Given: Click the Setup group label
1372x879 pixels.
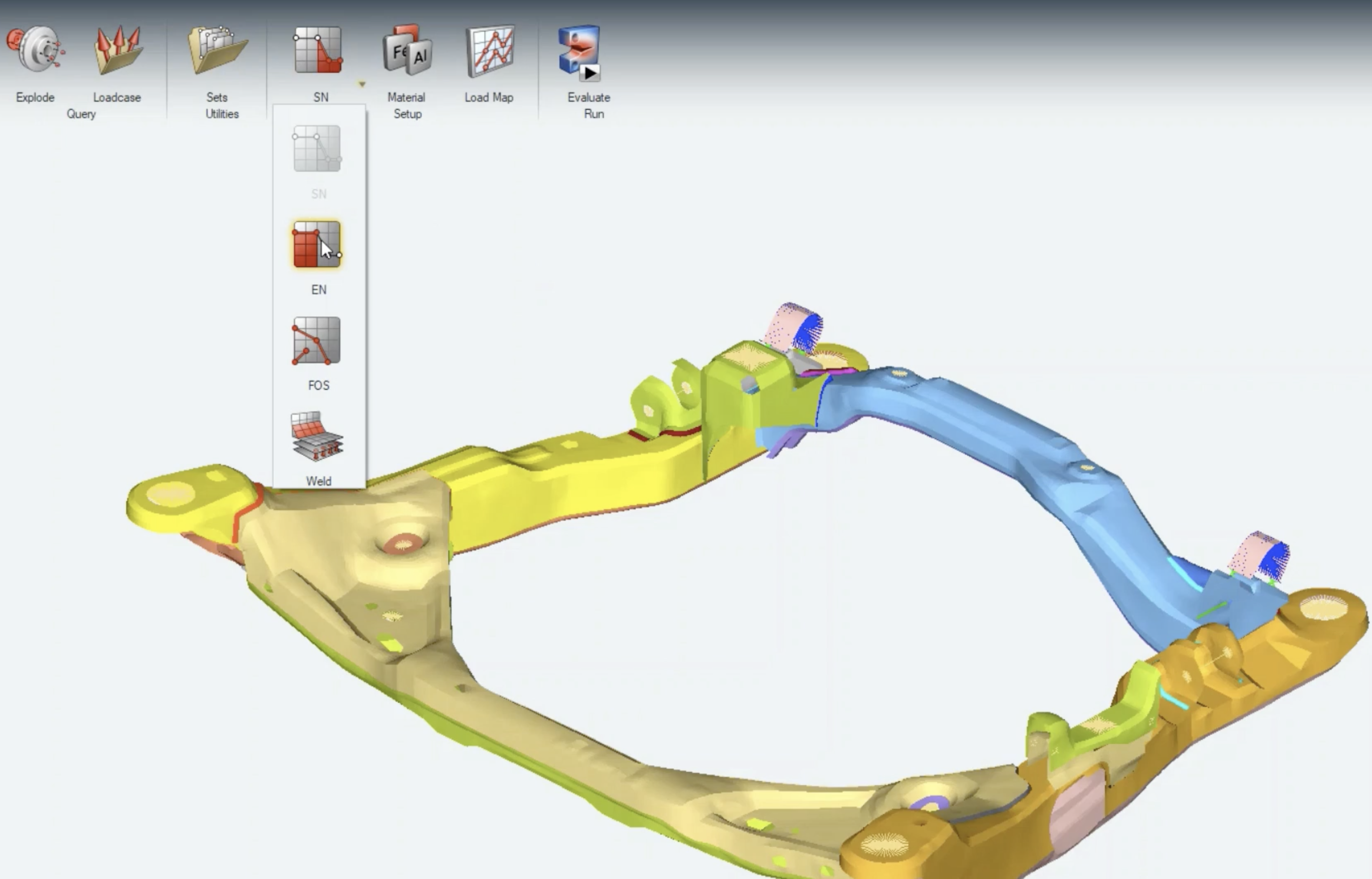Looking at the screenshot, I should tap(407, 113).
